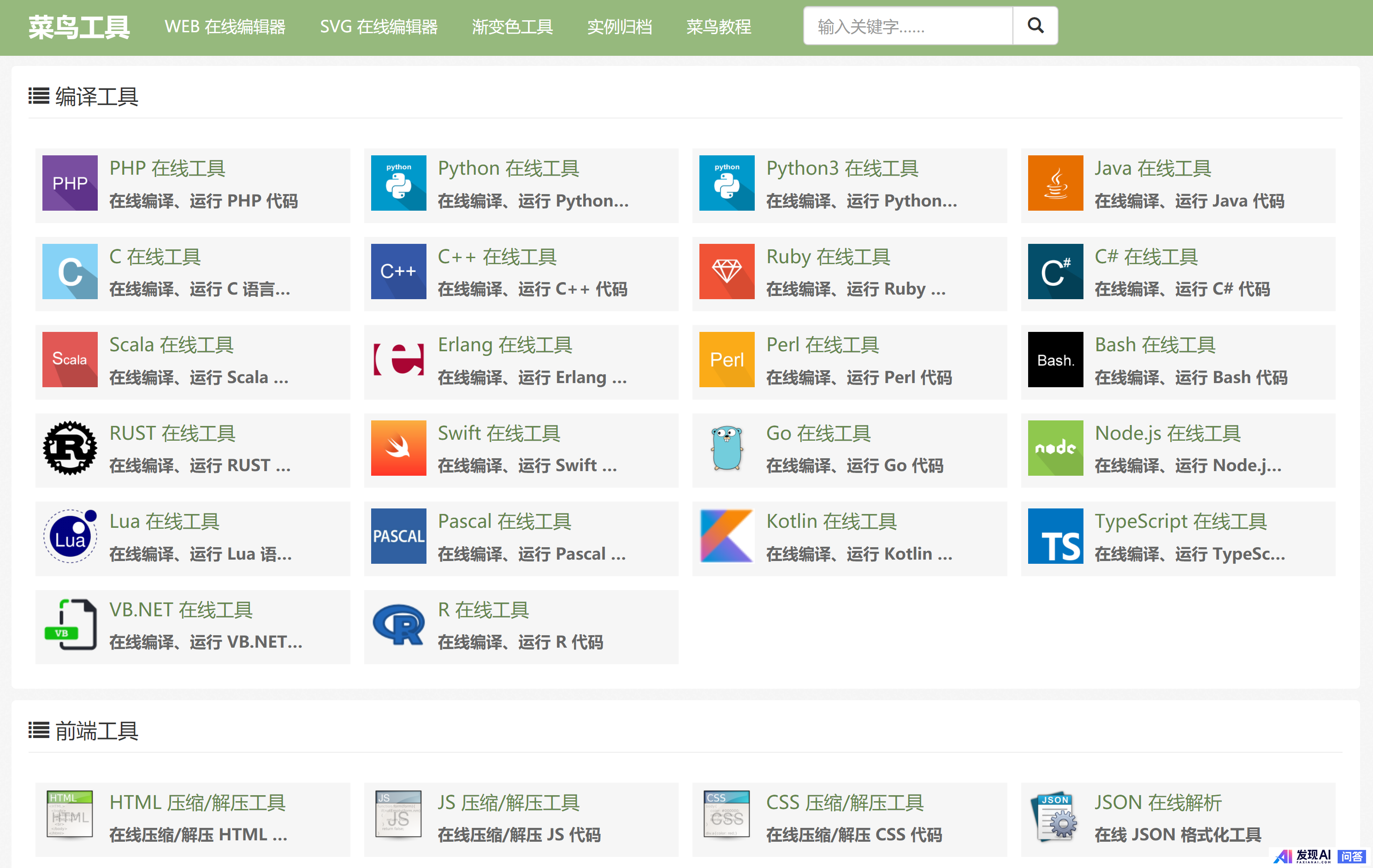The image size is (1373, 868).
Task: Open the JSON 在线解析 link
Action: tap(1158, 803)
